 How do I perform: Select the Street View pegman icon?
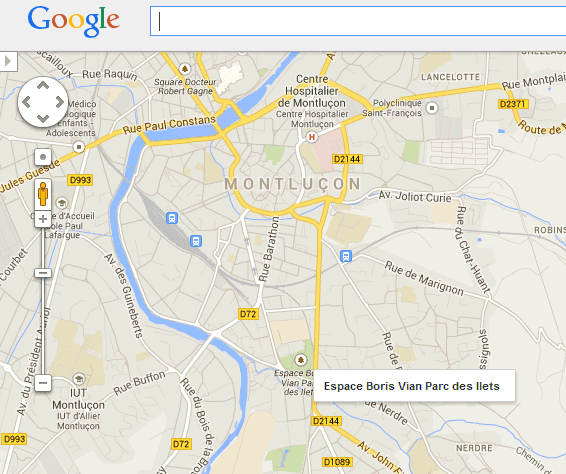click(x=43, y=194)
